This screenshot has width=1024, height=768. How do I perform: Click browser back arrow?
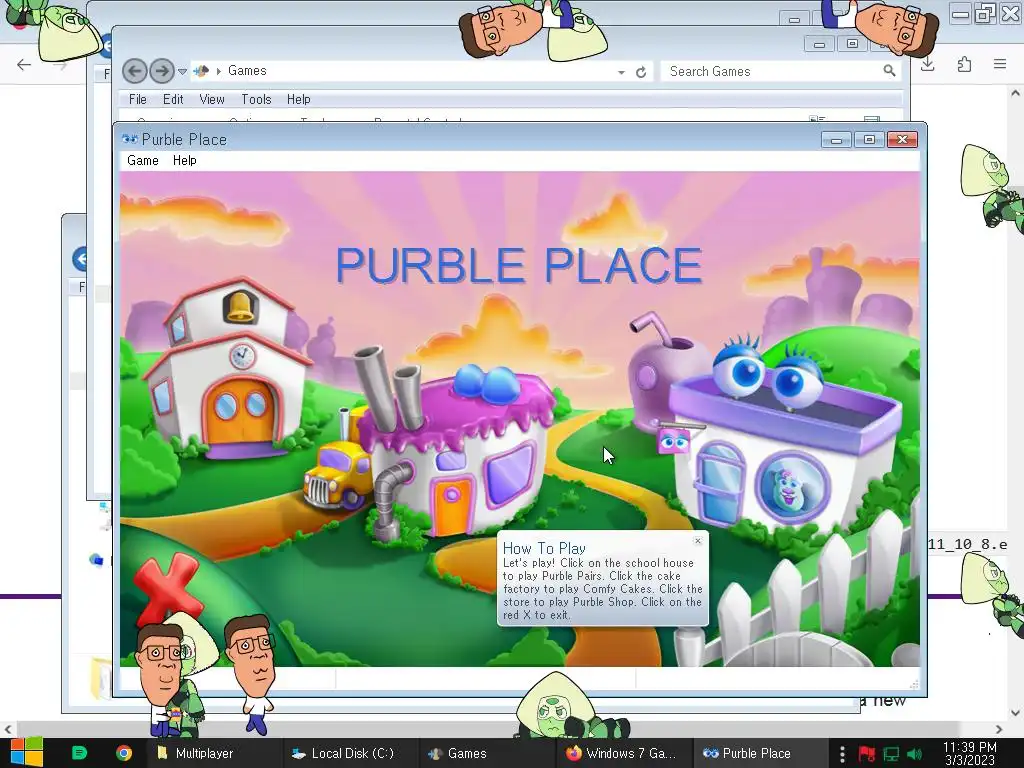24,65
